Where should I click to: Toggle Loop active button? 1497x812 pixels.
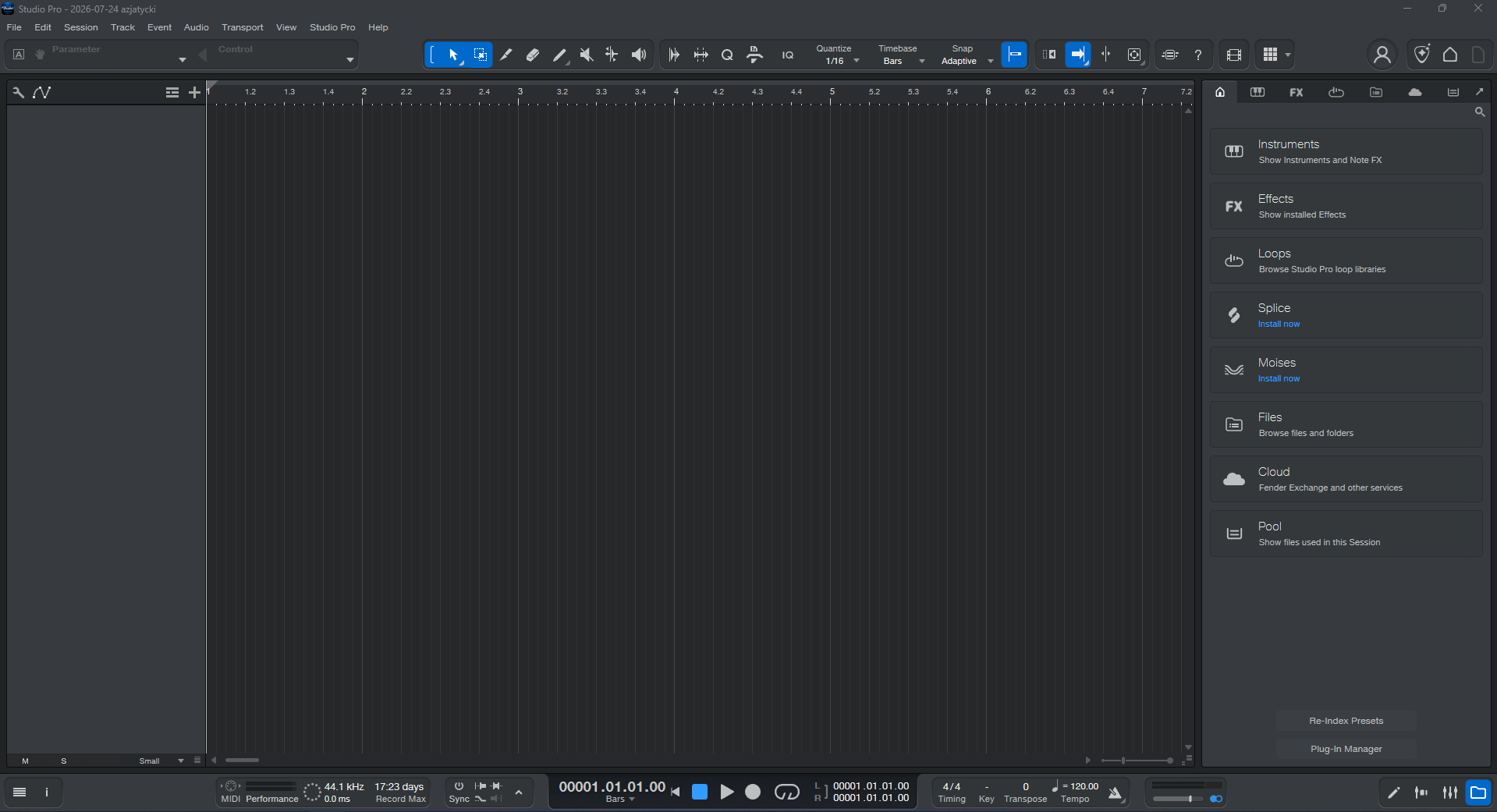[786, 792]
